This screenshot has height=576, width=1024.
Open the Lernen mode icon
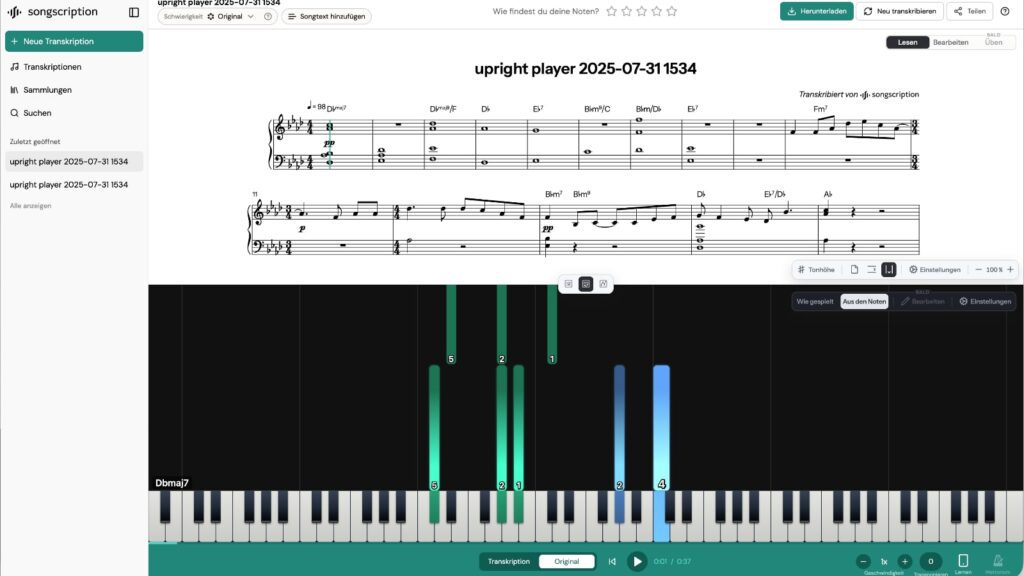point(963,562)
